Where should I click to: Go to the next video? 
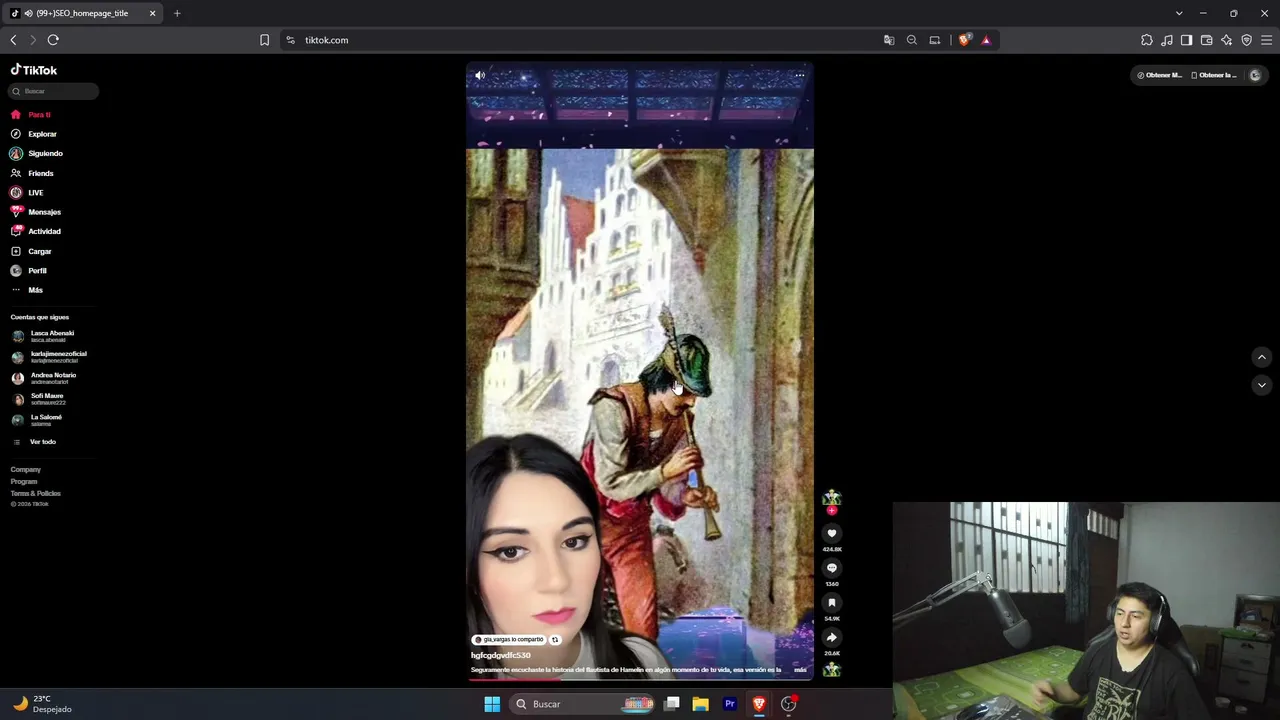click(1261, 385)
